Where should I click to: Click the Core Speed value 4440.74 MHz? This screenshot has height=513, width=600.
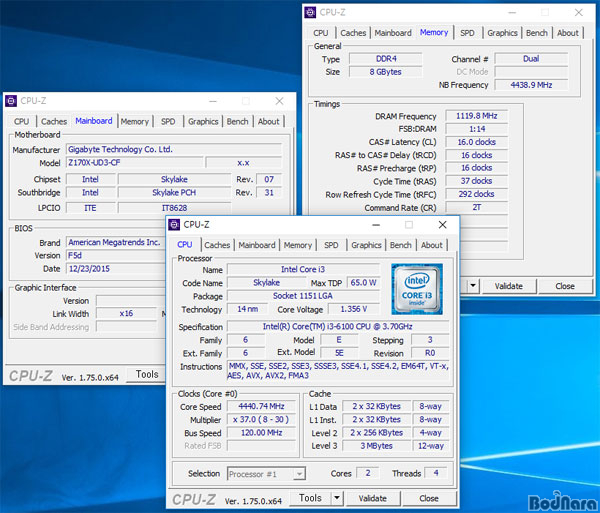tap(261, 406)
